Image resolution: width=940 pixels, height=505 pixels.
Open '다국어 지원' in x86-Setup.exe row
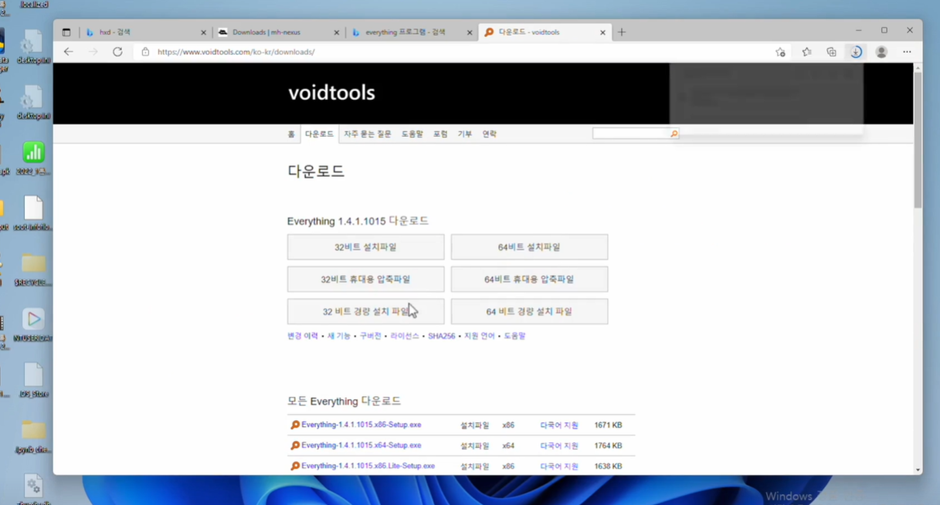(559, 425)
